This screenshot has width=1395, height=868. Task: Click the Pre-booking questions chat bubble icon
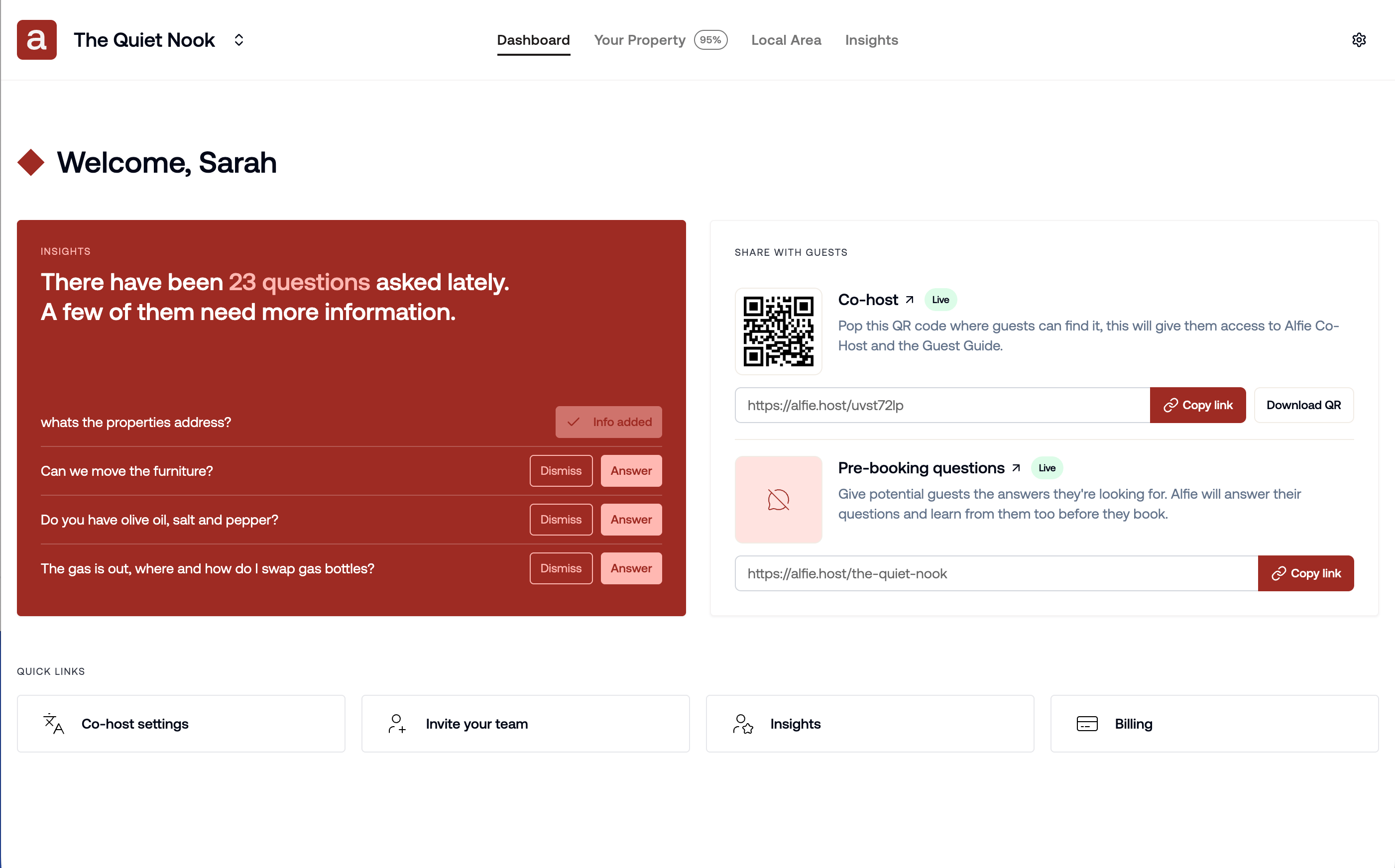(778, 499)
